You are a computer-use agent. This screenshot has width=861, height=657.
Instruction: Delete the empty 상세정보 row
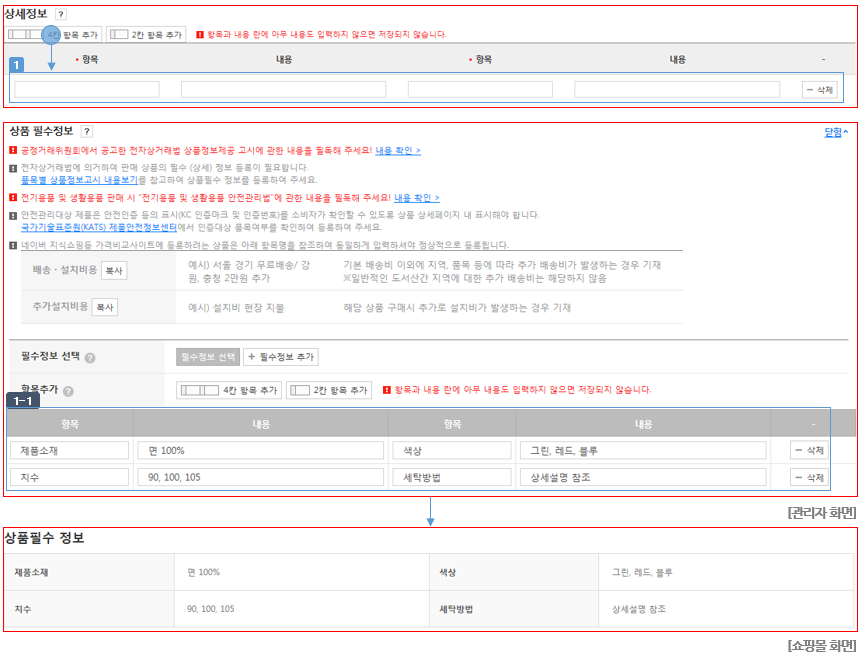(x=820, y=90)
